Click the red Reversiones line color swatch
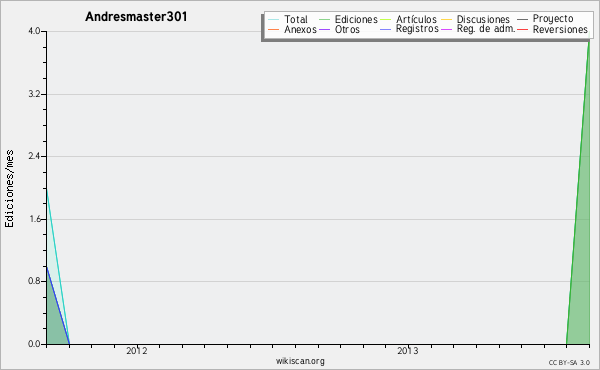Image resolution: width=600 pixels, height=370 pixels. 522,29
